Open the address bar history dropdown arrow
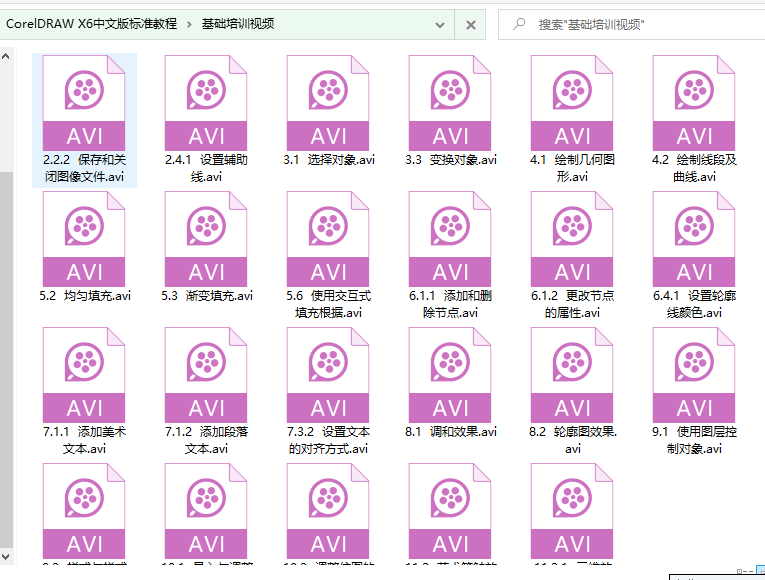765x580 pixels. 440,25
